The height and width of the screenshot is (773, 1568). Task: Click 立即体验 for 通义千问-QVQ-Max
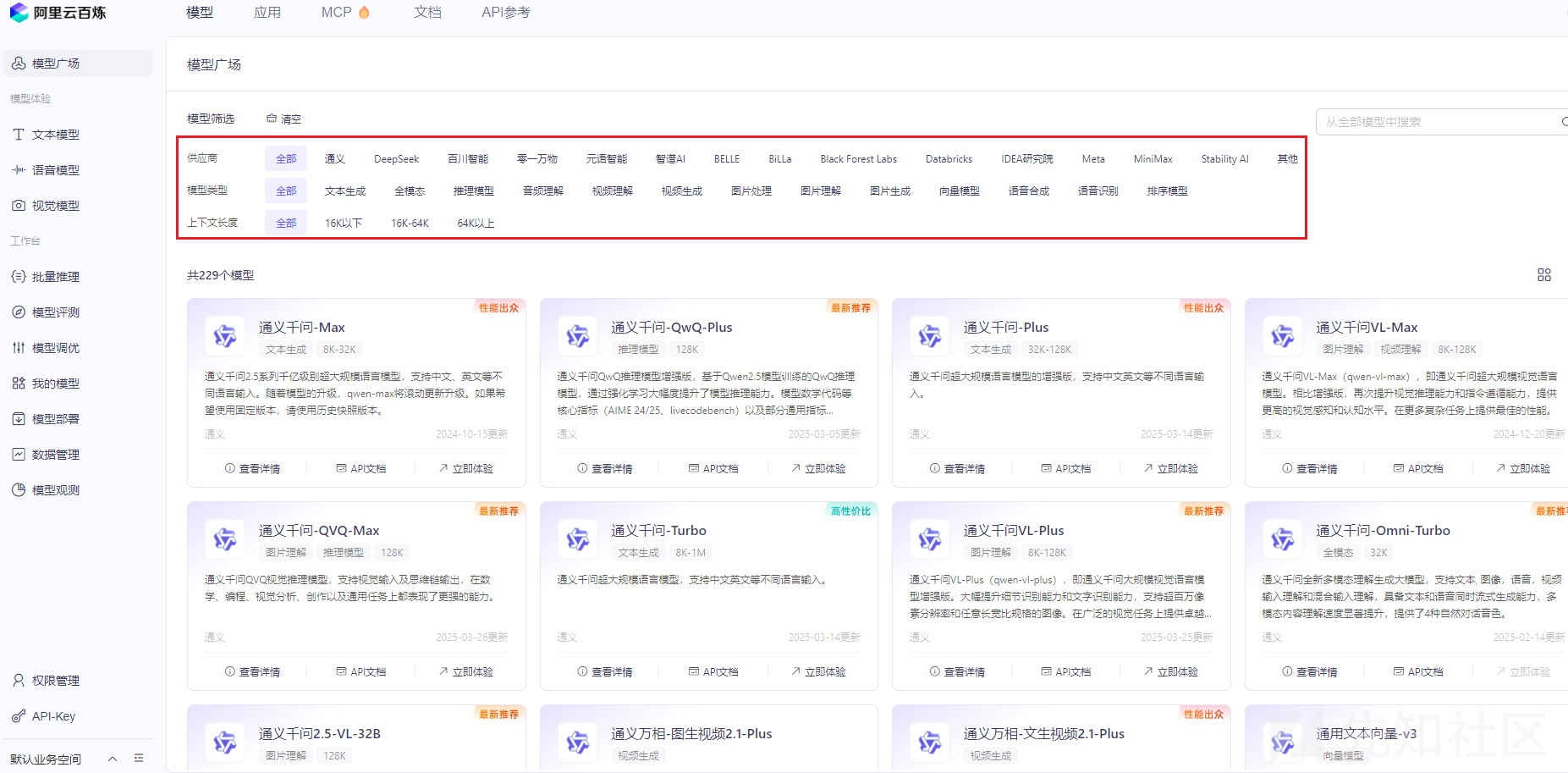(466, 671)
